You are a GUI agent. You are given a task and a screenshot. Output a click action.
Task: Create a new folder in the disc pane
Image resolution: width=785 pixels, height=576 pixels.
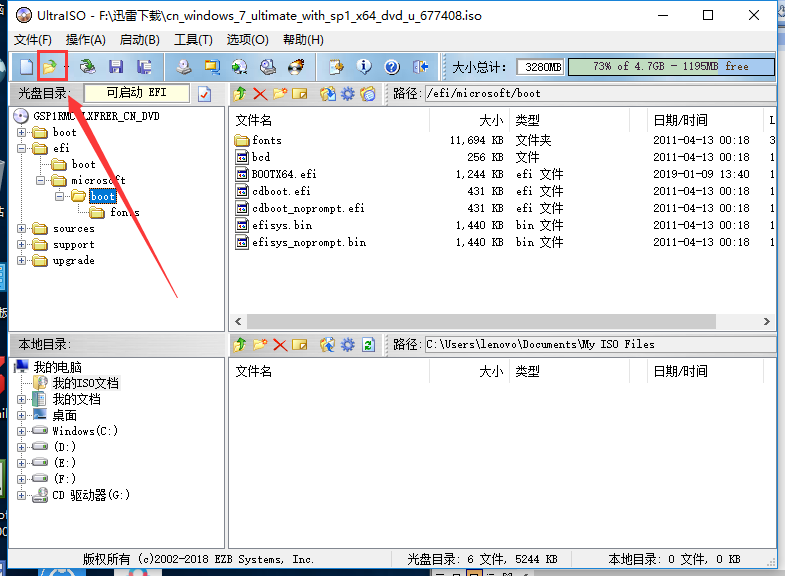[280, 94]
